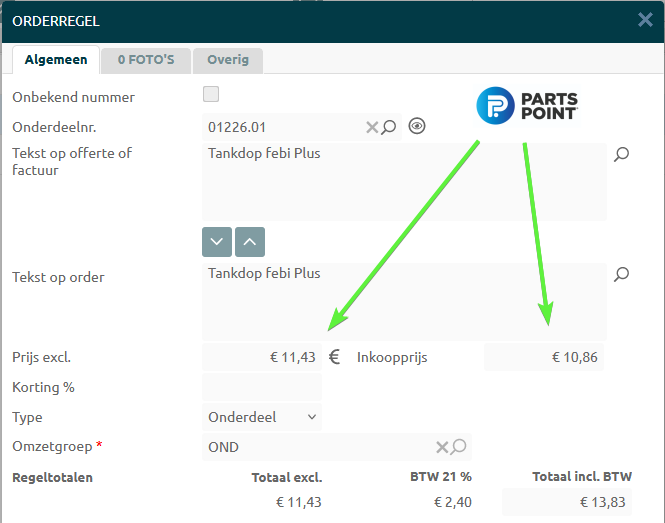The height and width of the screenshot is (523, 665).
Task: Open search for Tekst op order
Action: coord(621,274)
